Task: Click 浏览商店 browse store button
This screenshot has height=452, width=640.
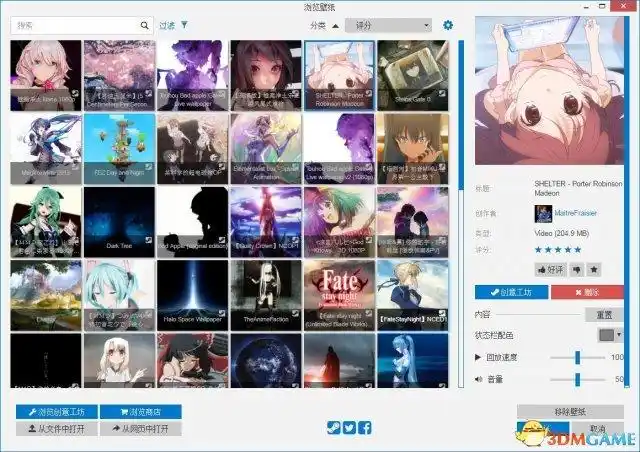Action: click(142, 412)
